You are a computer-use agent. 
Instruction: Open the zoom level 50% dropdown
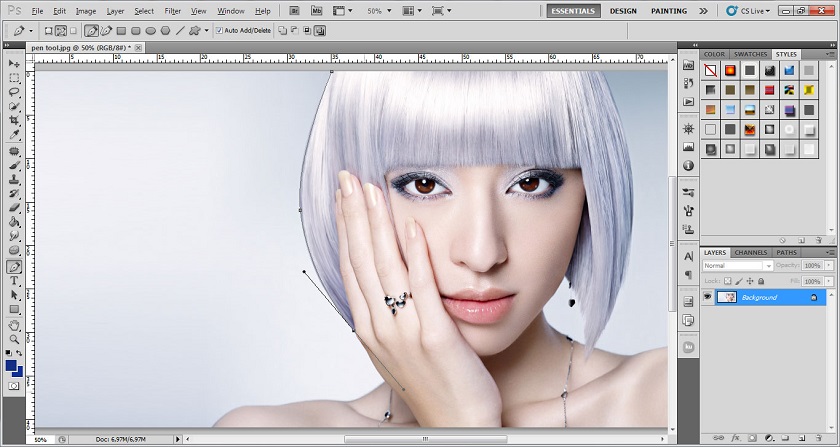pyautogui.click(x=378, y=11)
